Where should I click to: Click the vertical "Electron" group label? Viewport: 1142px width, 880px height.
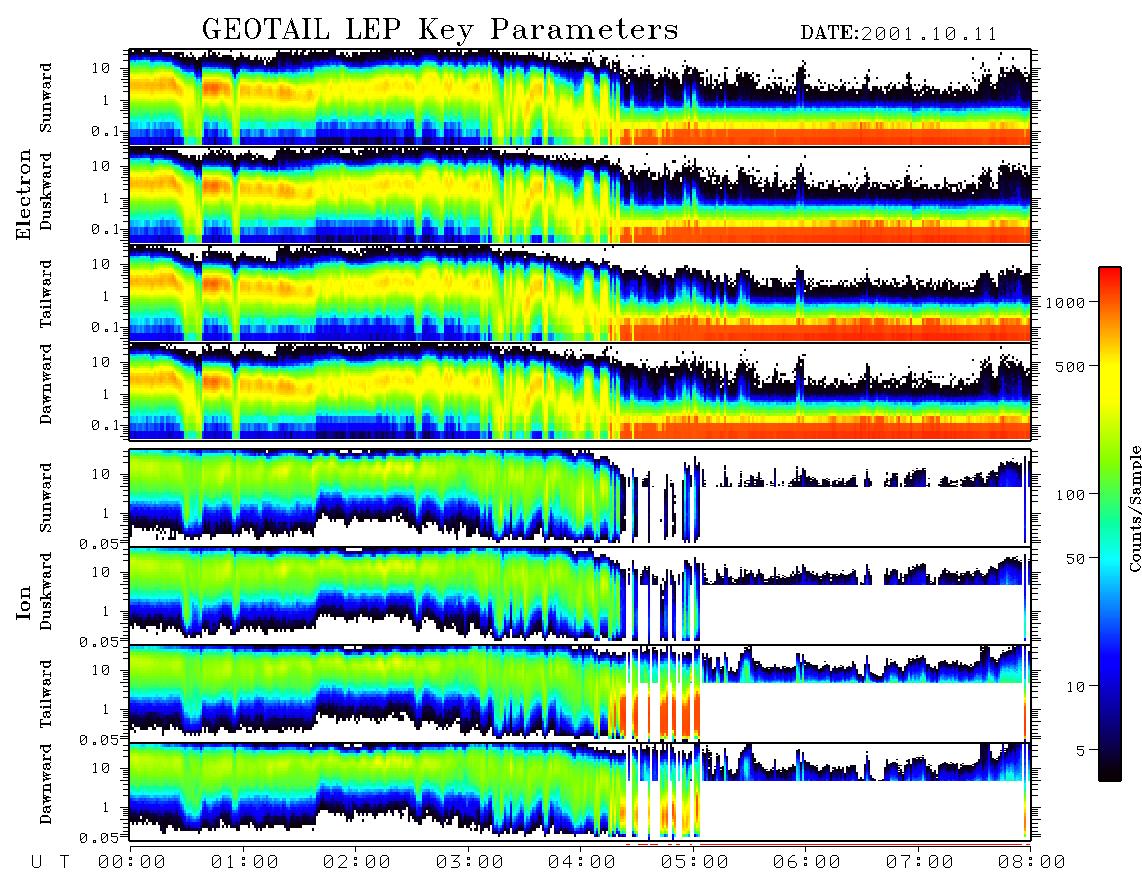click(24, 194)
